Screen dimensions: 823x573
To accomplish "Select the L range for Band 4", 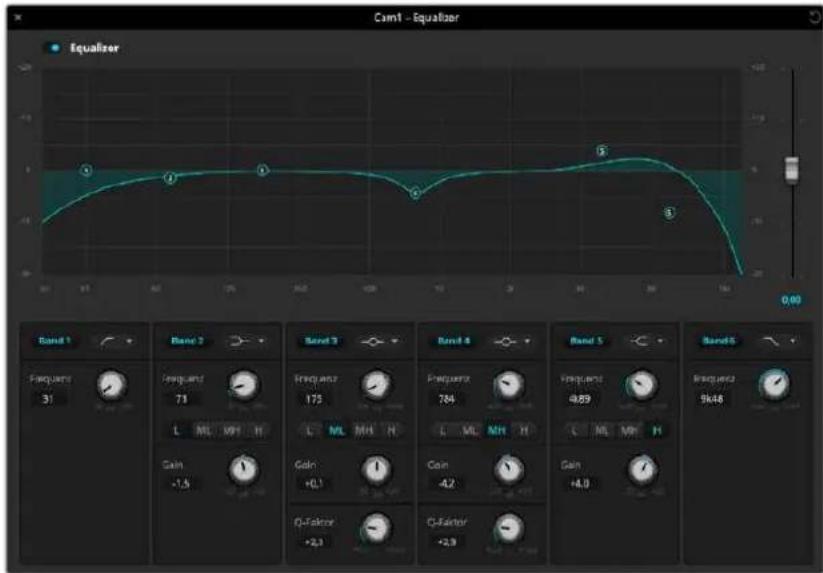I will 443,431.
